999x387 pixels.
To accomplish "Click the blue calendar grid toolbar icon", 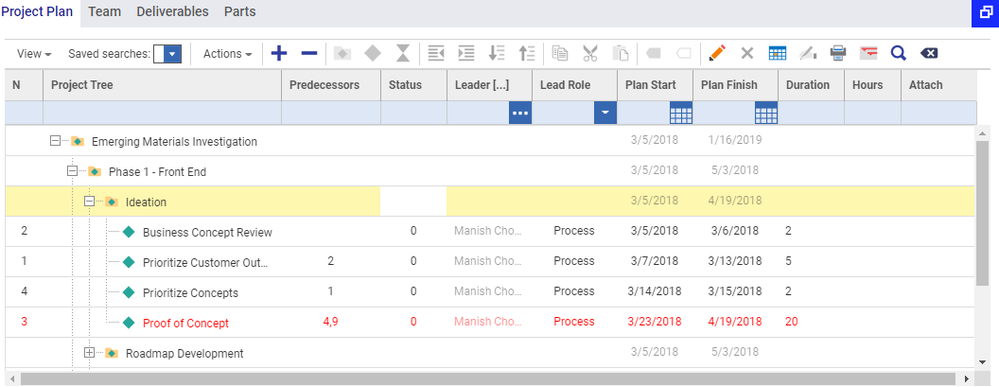I will click(777, 54).
